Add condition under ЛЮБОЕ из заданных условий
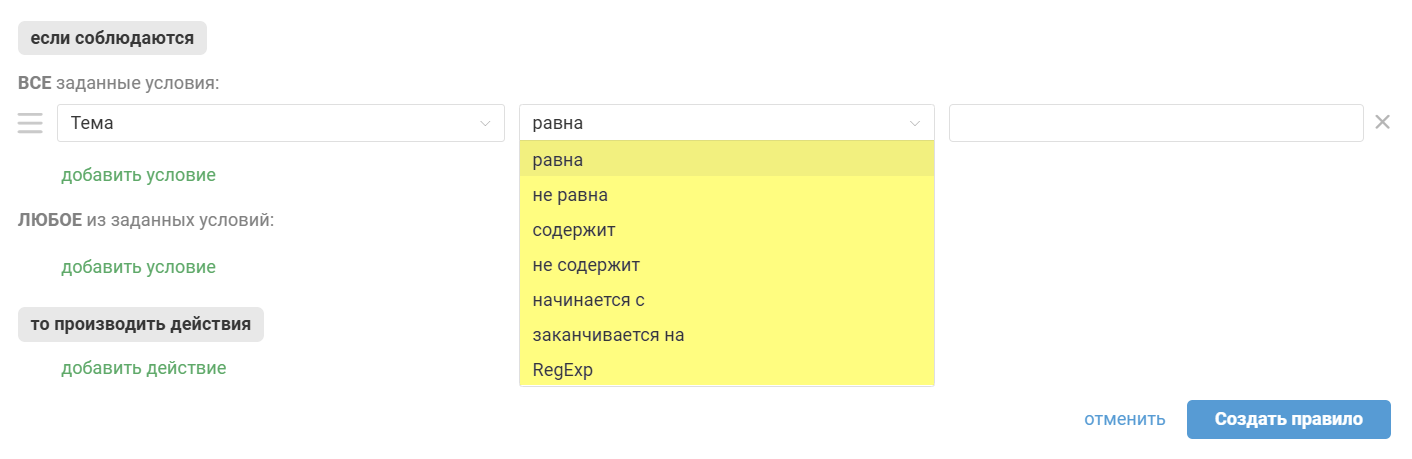The image size is (1412, 459). 138,267
